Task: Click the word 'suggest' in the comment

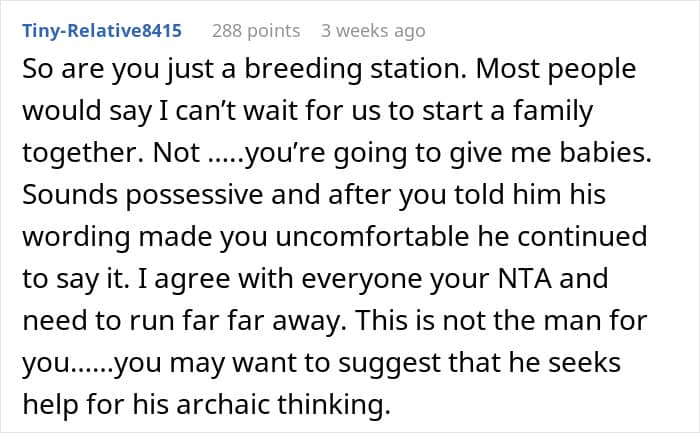Action: point(389,363)
